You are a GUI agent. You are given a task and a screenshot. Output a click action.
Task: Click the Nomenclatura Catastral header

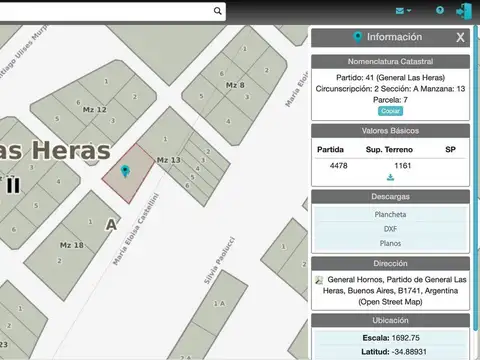point(390,62)
